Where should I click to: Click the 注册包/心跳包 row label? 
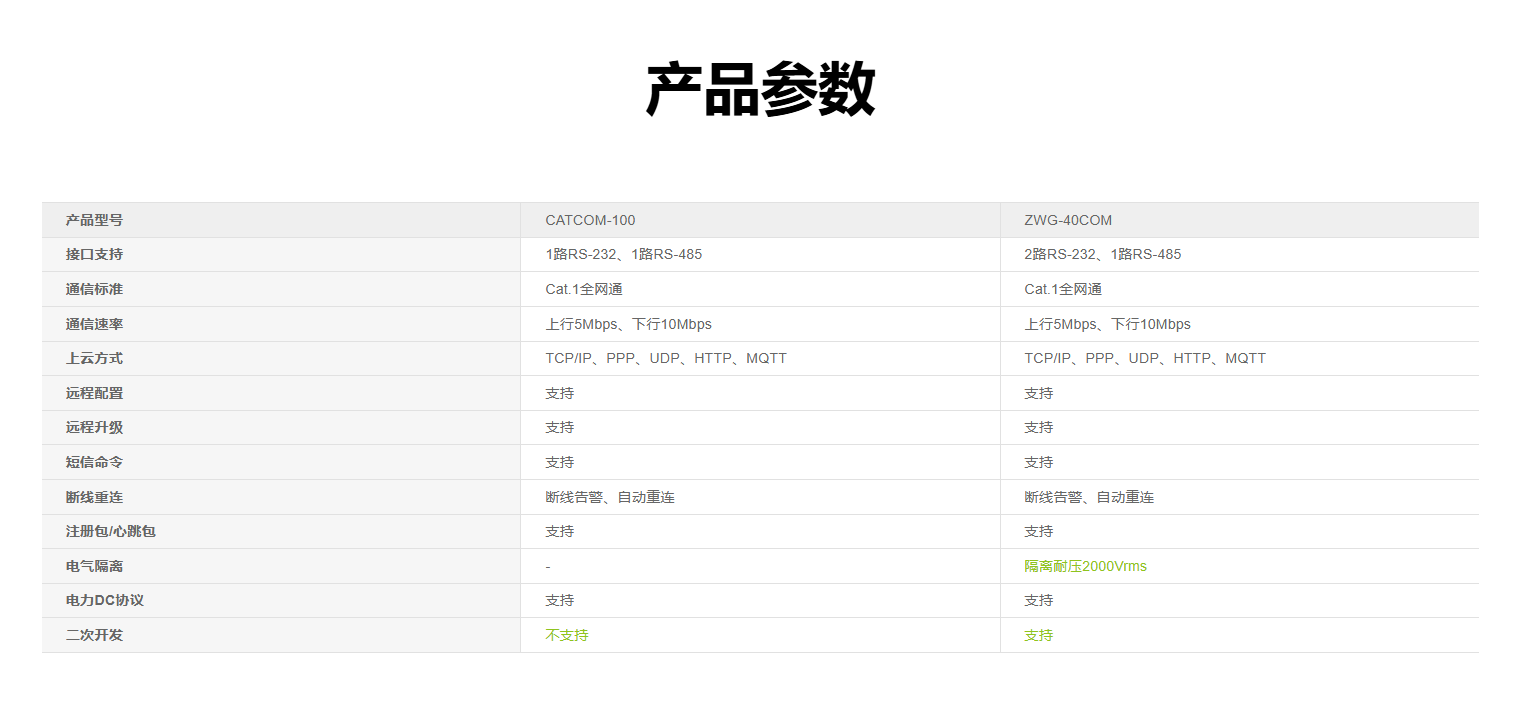coord(110,531)
